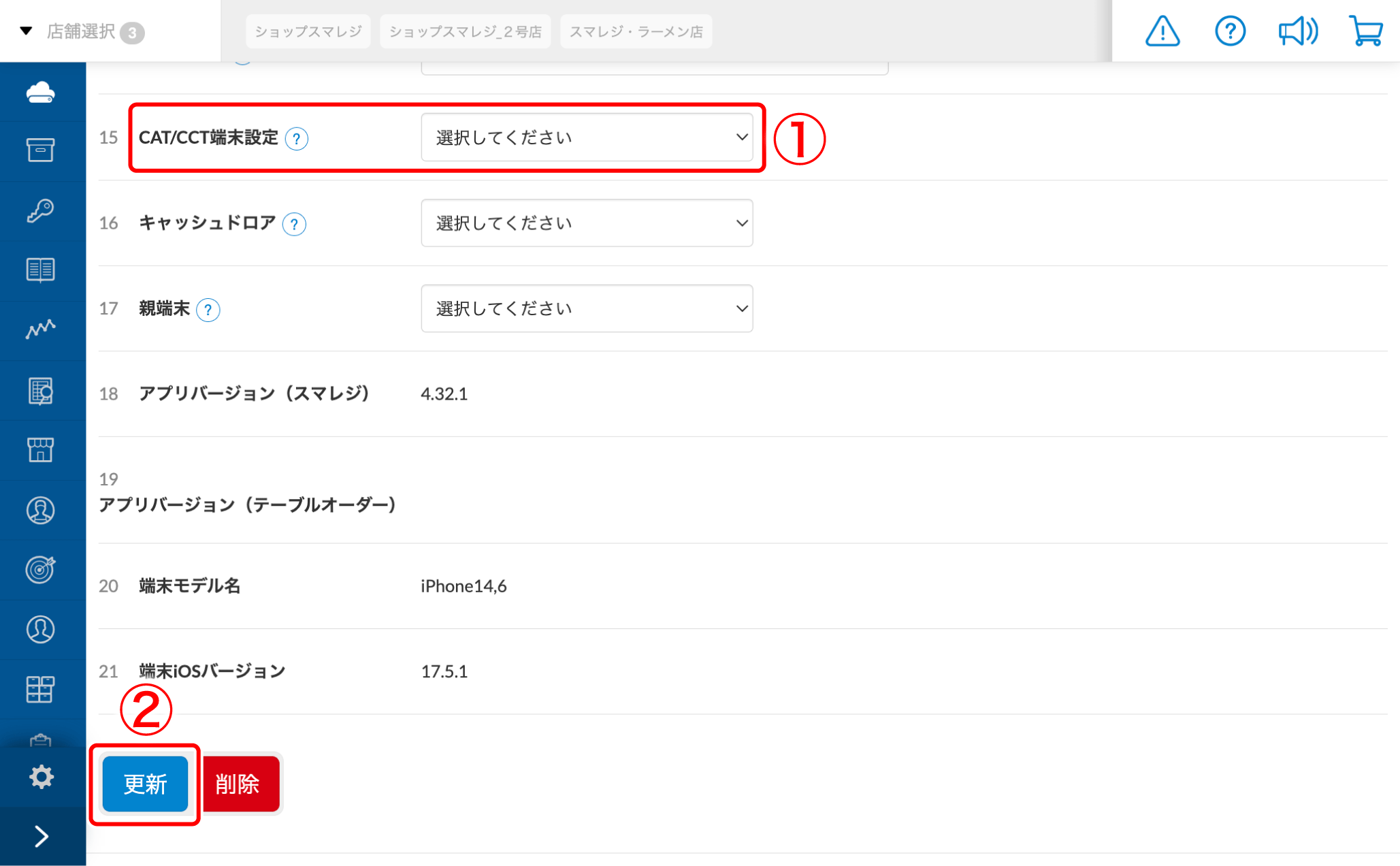Click the red 削除 delete button
1400x866 pixels.
point(241,784)
